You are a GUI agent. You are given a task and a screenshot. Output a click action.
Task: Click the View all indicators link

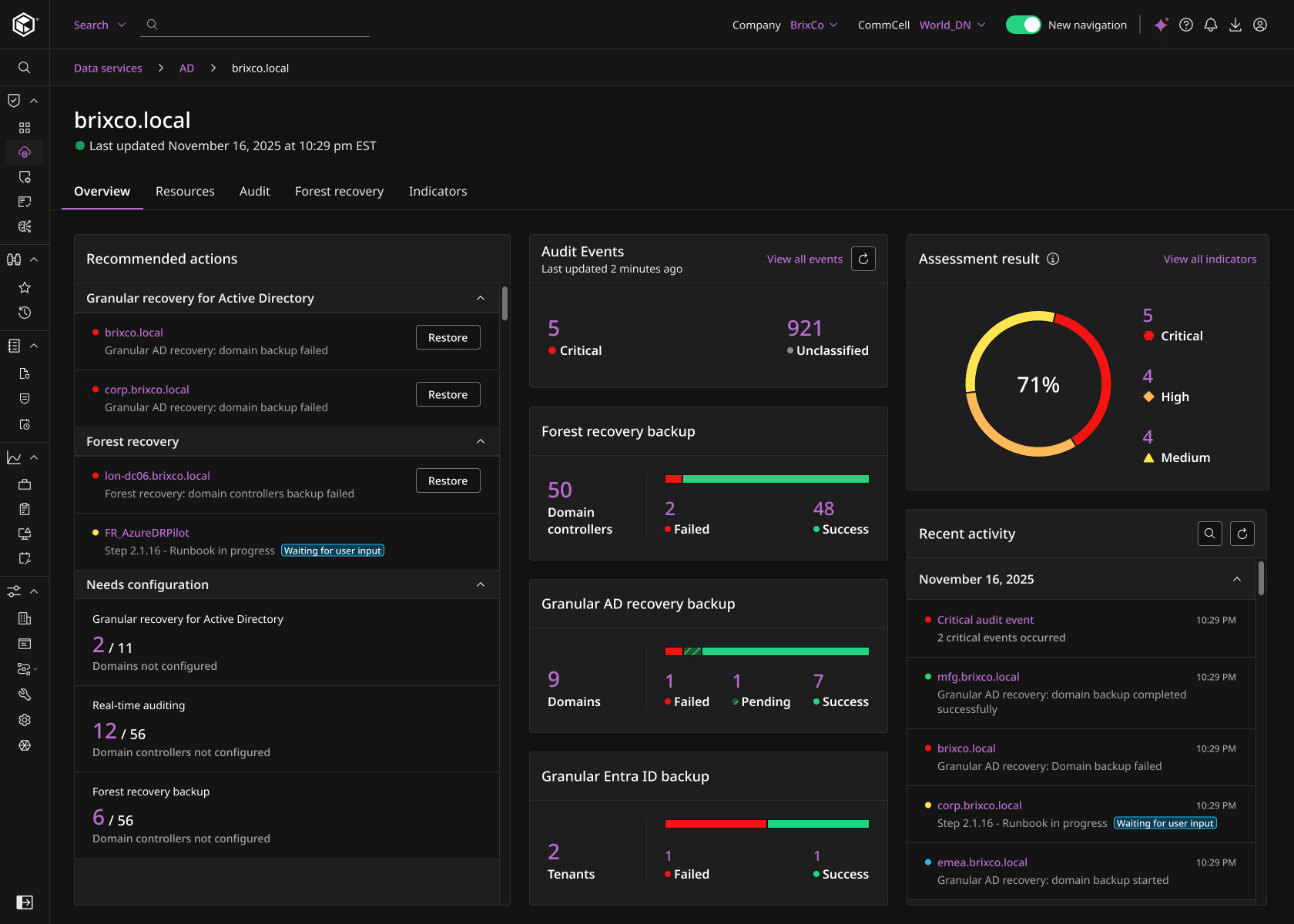(1209, 259)
